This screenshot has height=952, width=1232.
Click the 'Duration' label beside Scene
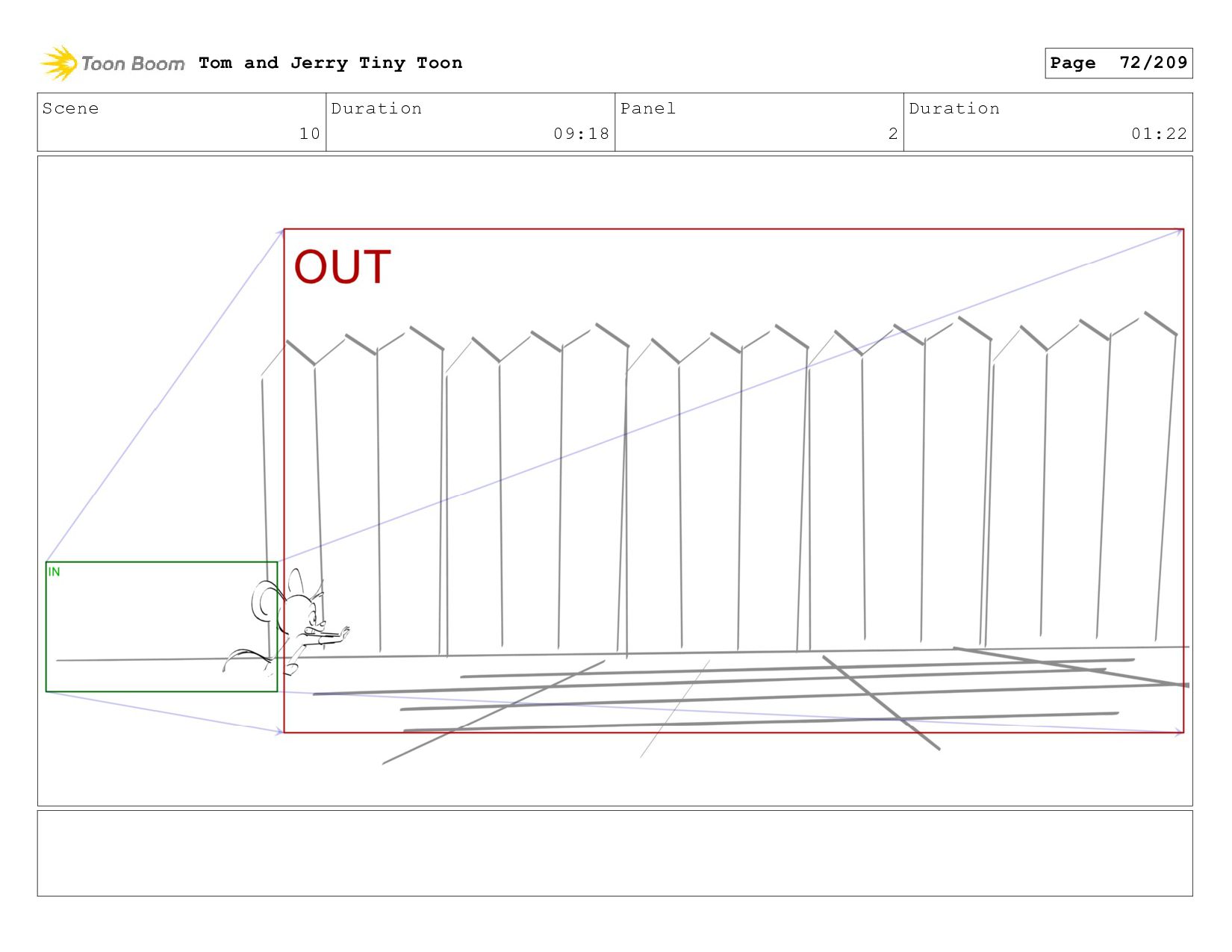pyautogui.click(x=376, y=108)
